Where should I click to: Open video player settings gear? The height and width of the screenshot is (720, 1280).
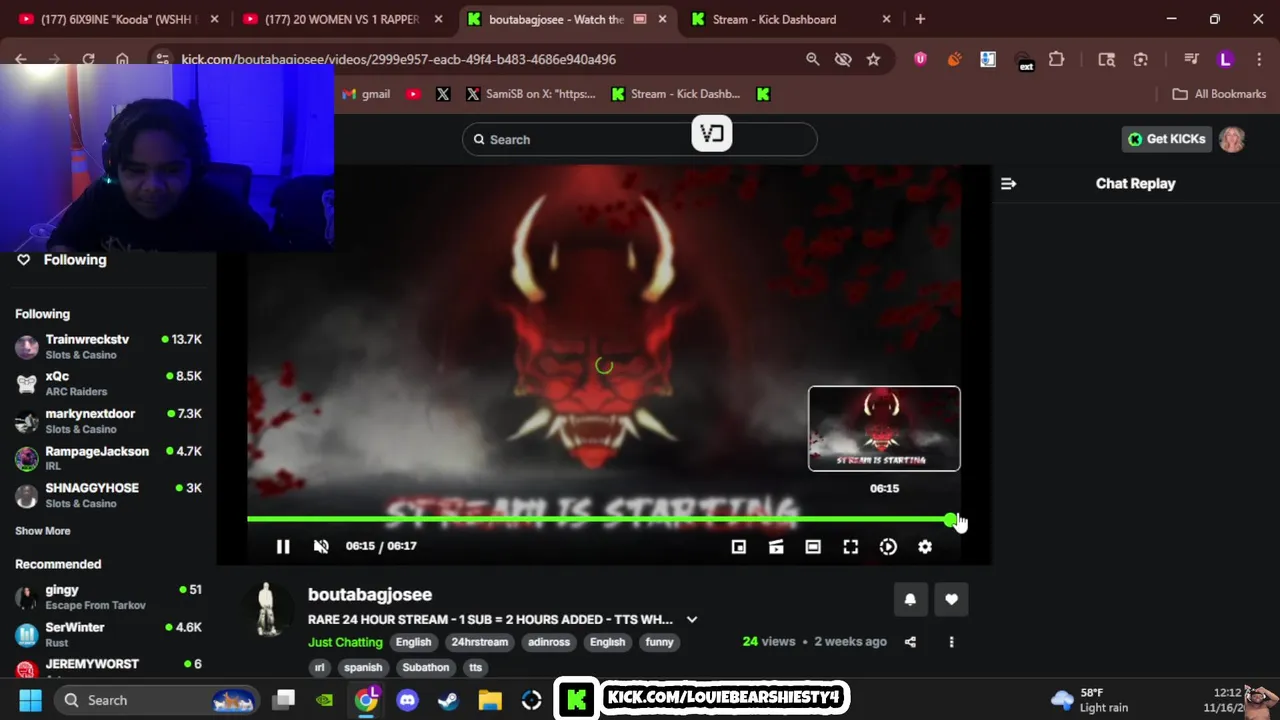pos(925,546)
